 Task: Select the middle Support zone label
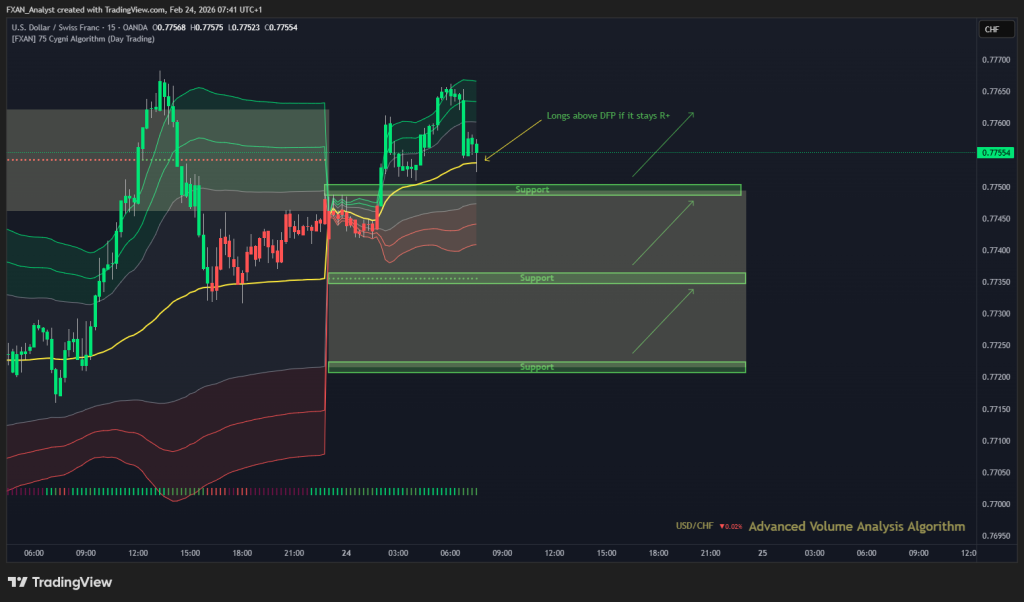pyautogui.click(x=537, y=278)
